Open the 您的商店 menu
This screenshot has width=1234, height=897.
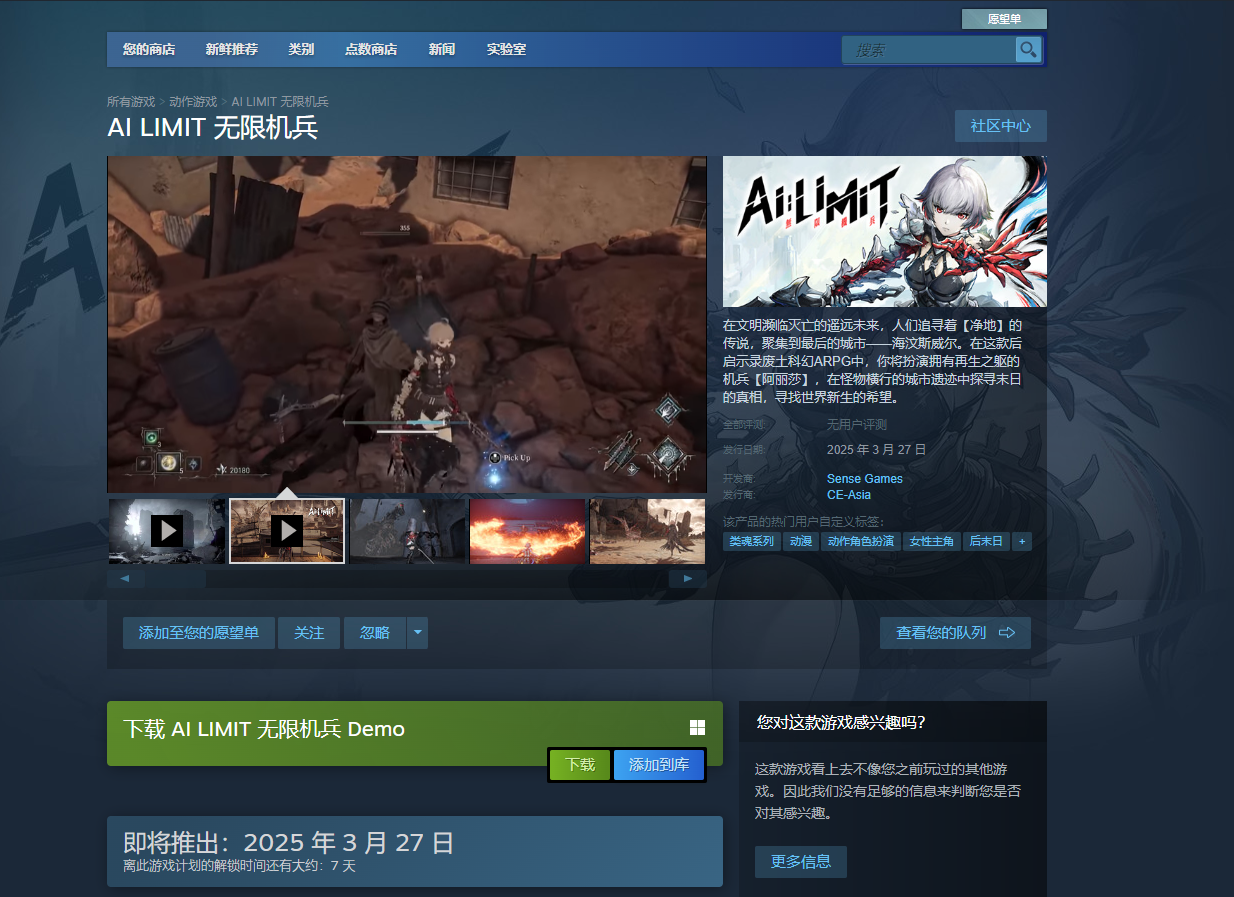[x=149, y=49]
